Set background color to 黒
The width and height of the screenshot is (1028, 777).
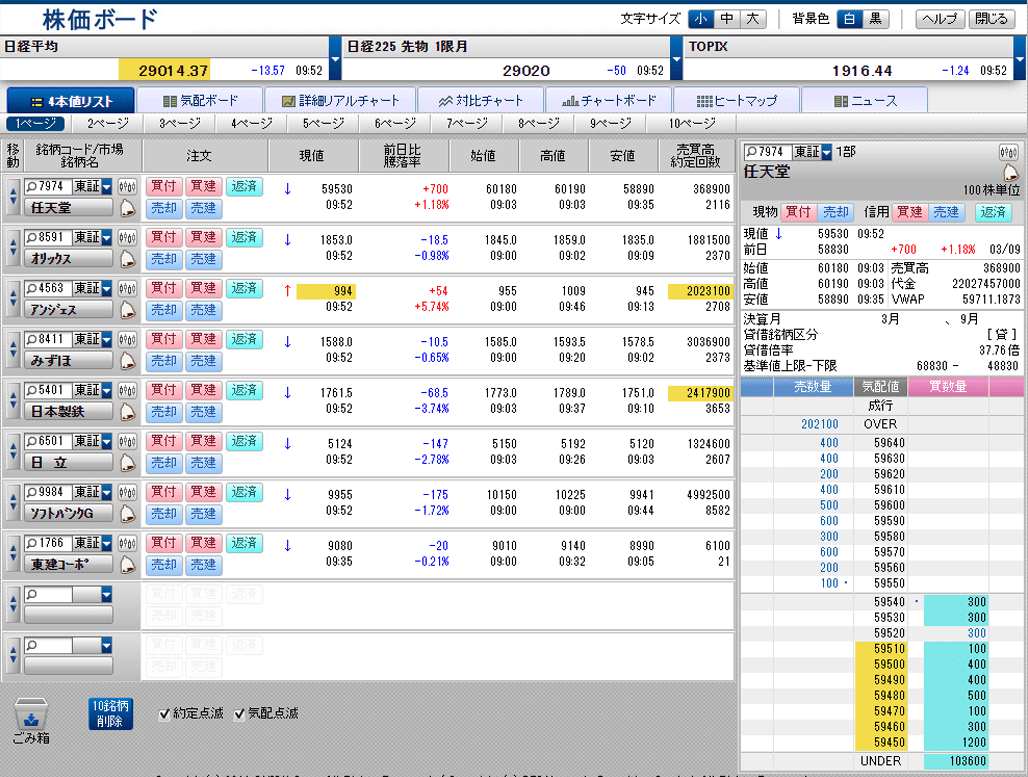pos(876,19)
